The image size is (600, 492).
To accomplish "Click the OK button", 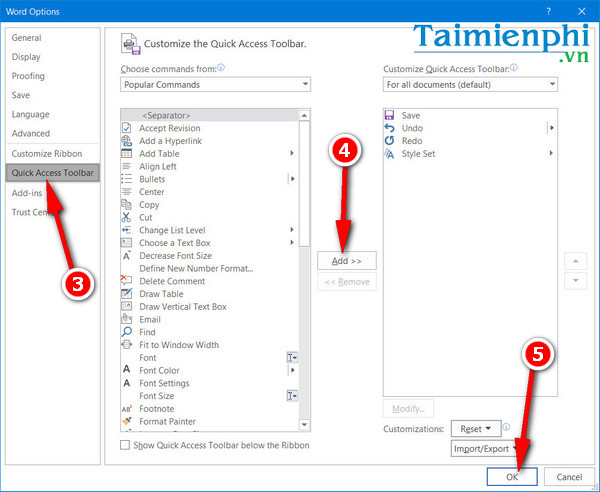I will tap(512, 477).
